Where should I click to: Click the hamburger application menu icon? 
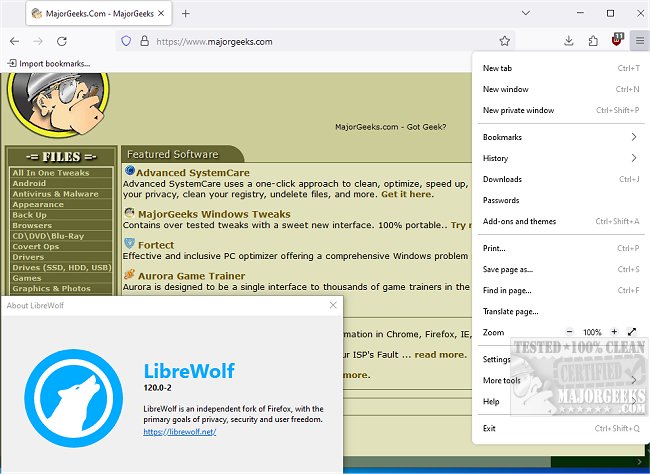[x=640, y=41]
